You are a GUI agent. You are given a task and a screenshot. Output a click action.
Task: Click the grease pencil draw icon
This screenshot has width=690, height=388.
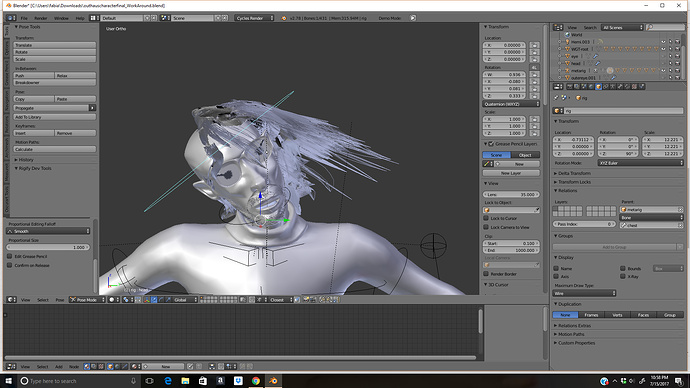tap(487, 164)
